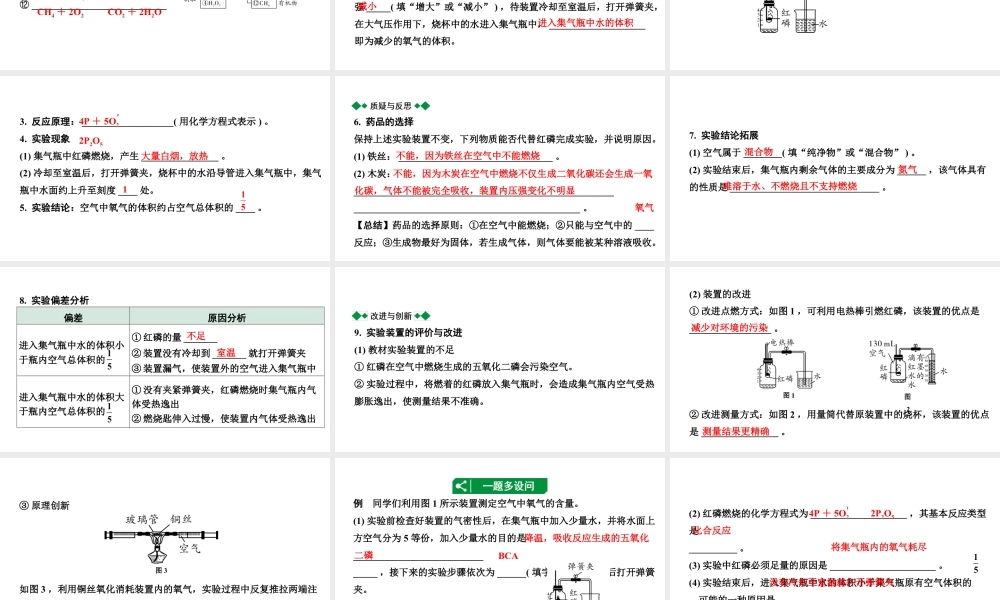Click the 测量结果更精确 highlighted answer
The width and height of the screenshot is (1000, 600).
[x=739, y=429]
